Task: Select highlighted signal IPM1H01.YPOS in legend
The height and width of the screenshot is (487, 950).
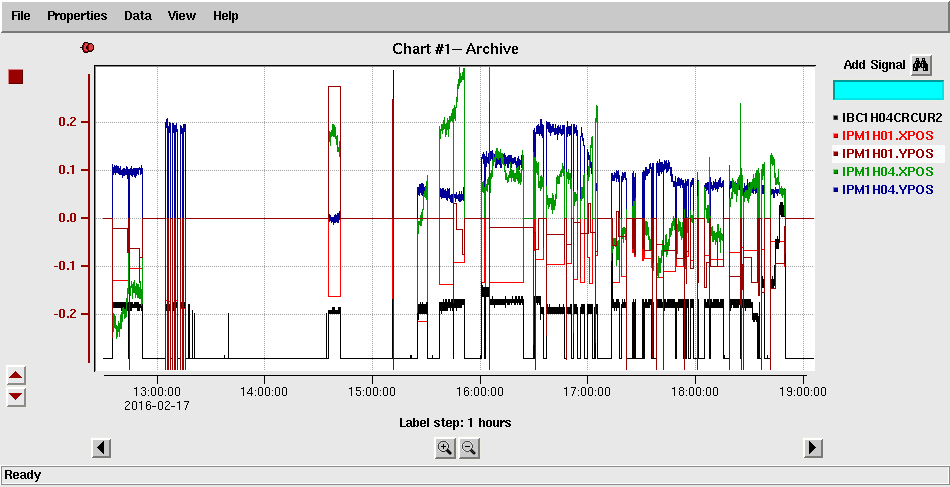Action: [887, 153]
